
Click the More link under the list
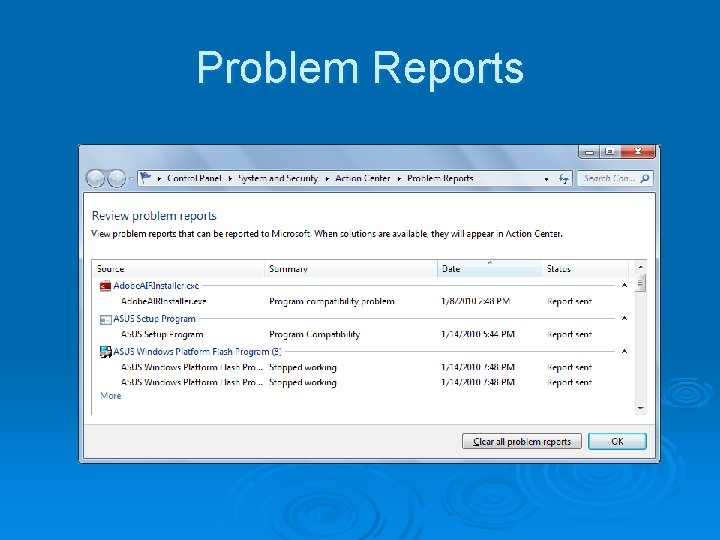point(111,396)
